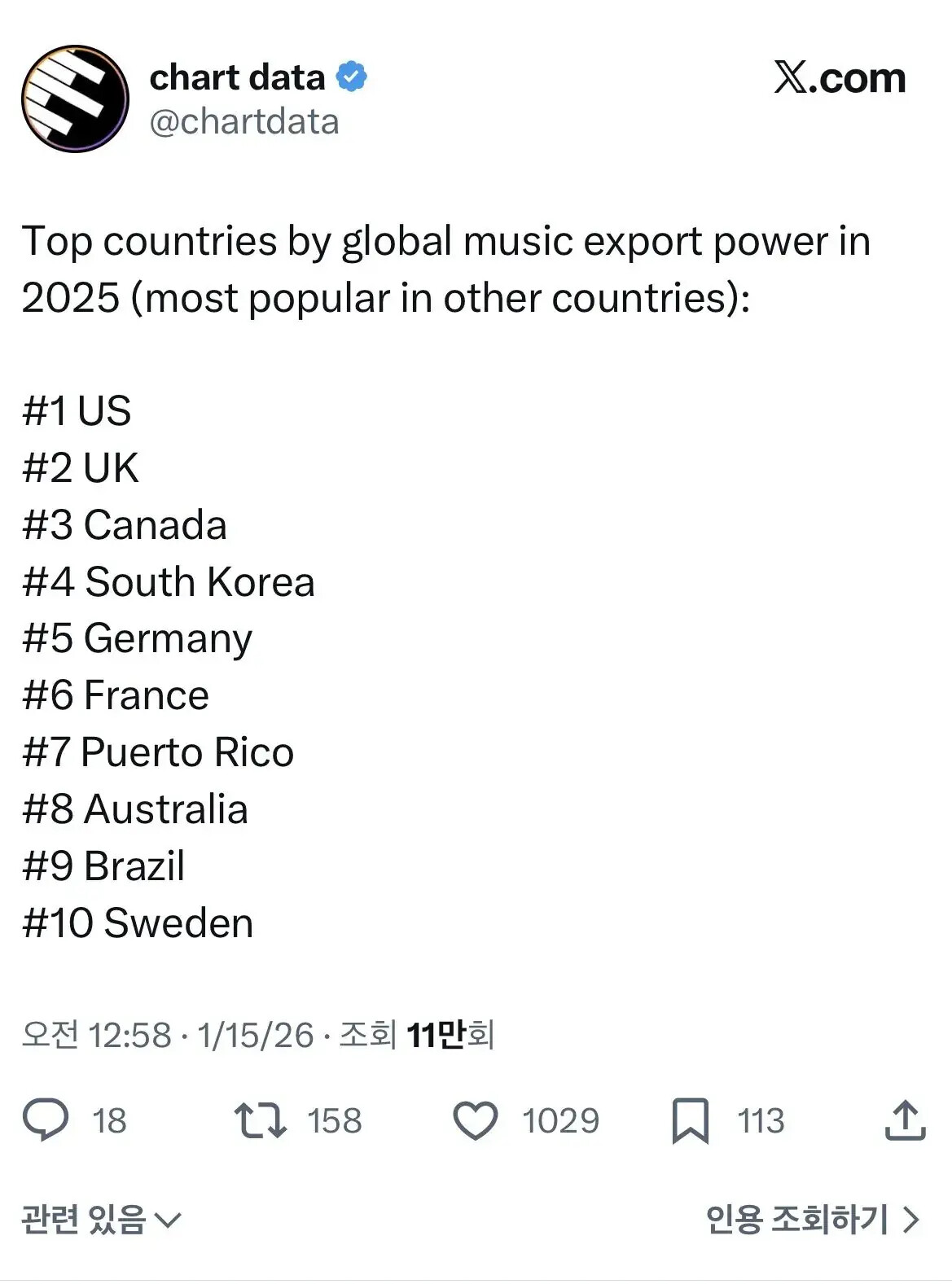
Task: Click the "chart data" display name
Action: click(x=237, y=78)
